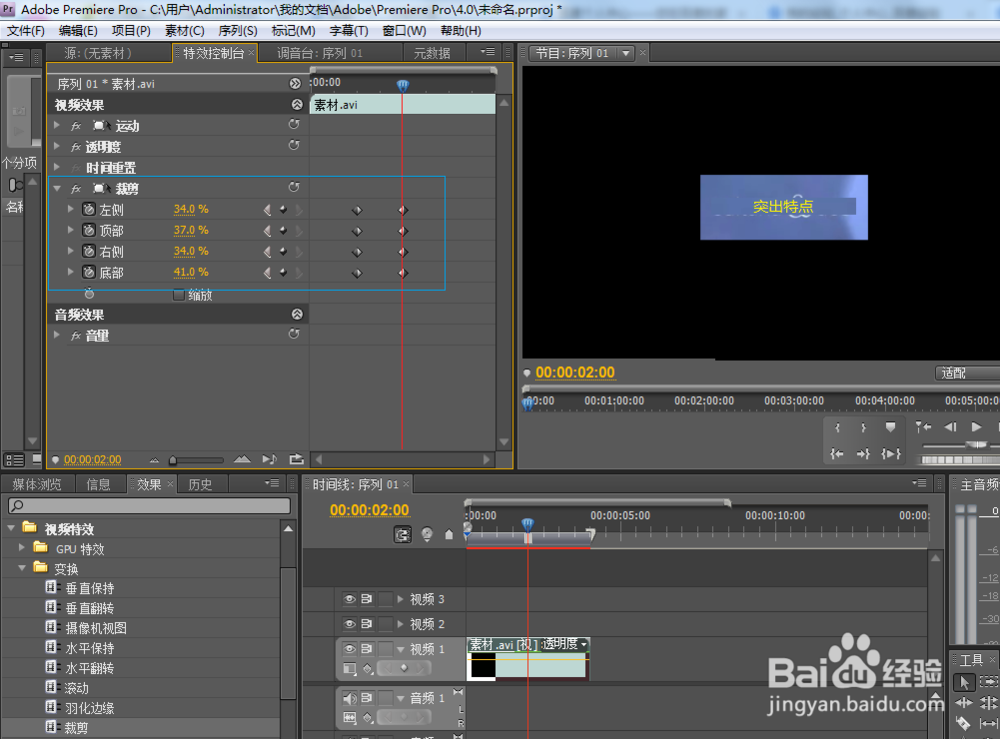Screen dimensions: 1000x739
Task: Go to next keyframe of 右侧
Action: [x=298, y=251]
